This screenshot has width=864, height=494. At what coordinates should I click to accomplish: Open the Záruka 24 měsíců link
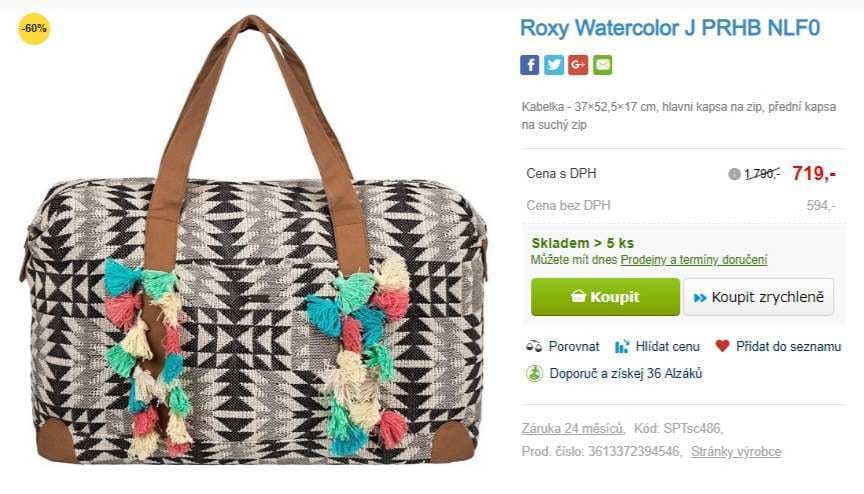point(573,428)
